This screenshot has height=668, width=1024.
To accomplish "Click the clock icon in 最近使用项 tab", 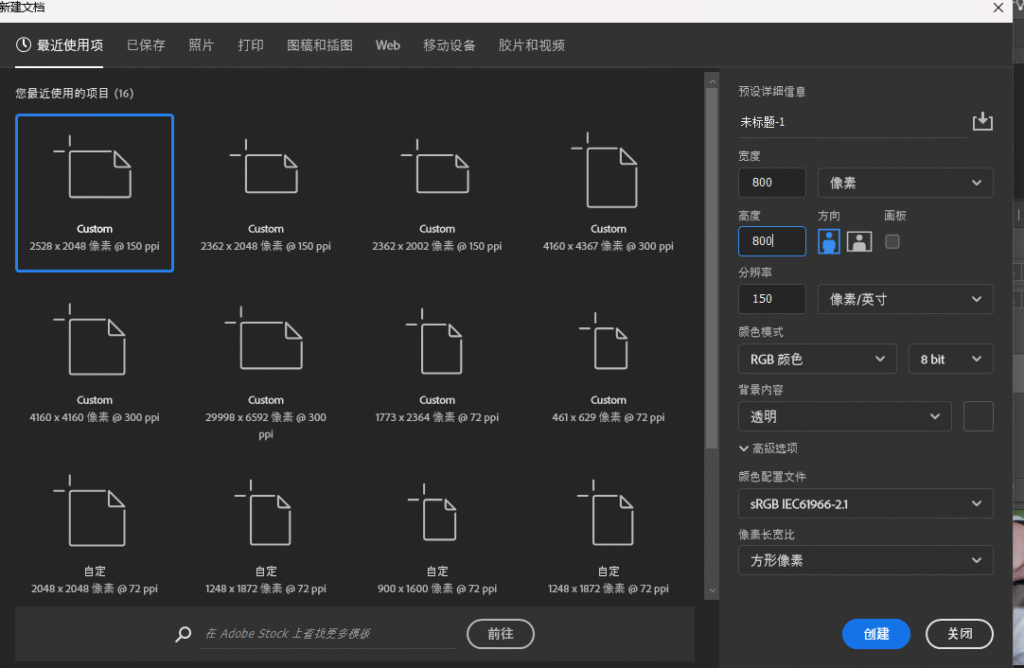I will 24,44.
